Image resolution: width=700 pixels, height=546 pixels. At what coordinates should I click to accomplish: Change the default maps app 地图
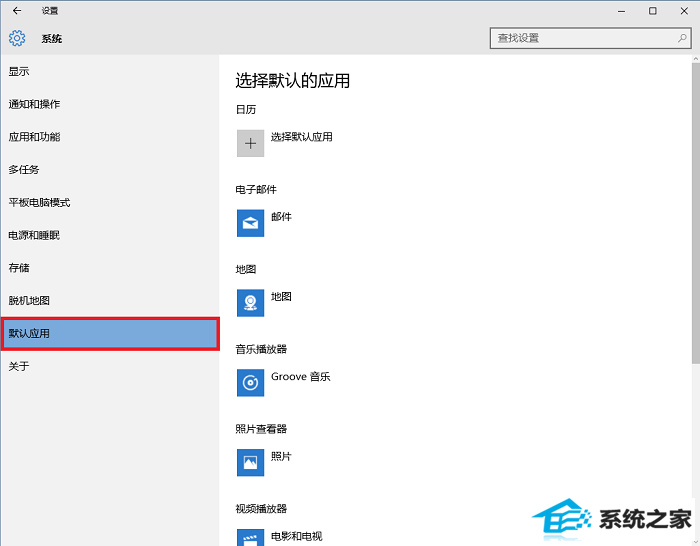[x=281, y=297]
